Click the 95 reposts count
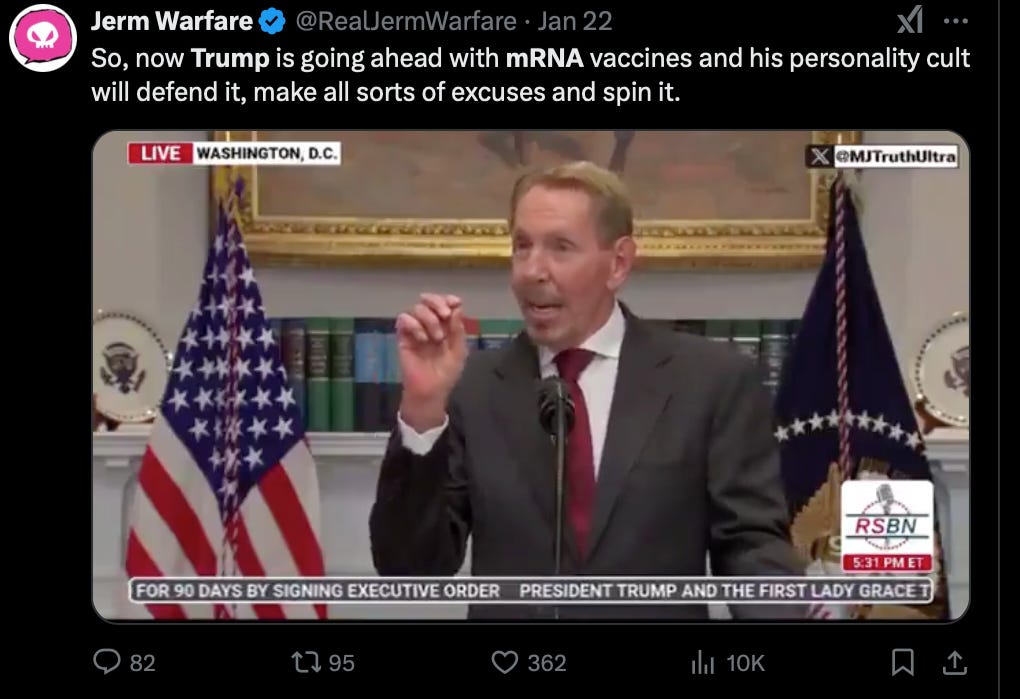The height and width of the screenshot is (699, 1020). 342,663
